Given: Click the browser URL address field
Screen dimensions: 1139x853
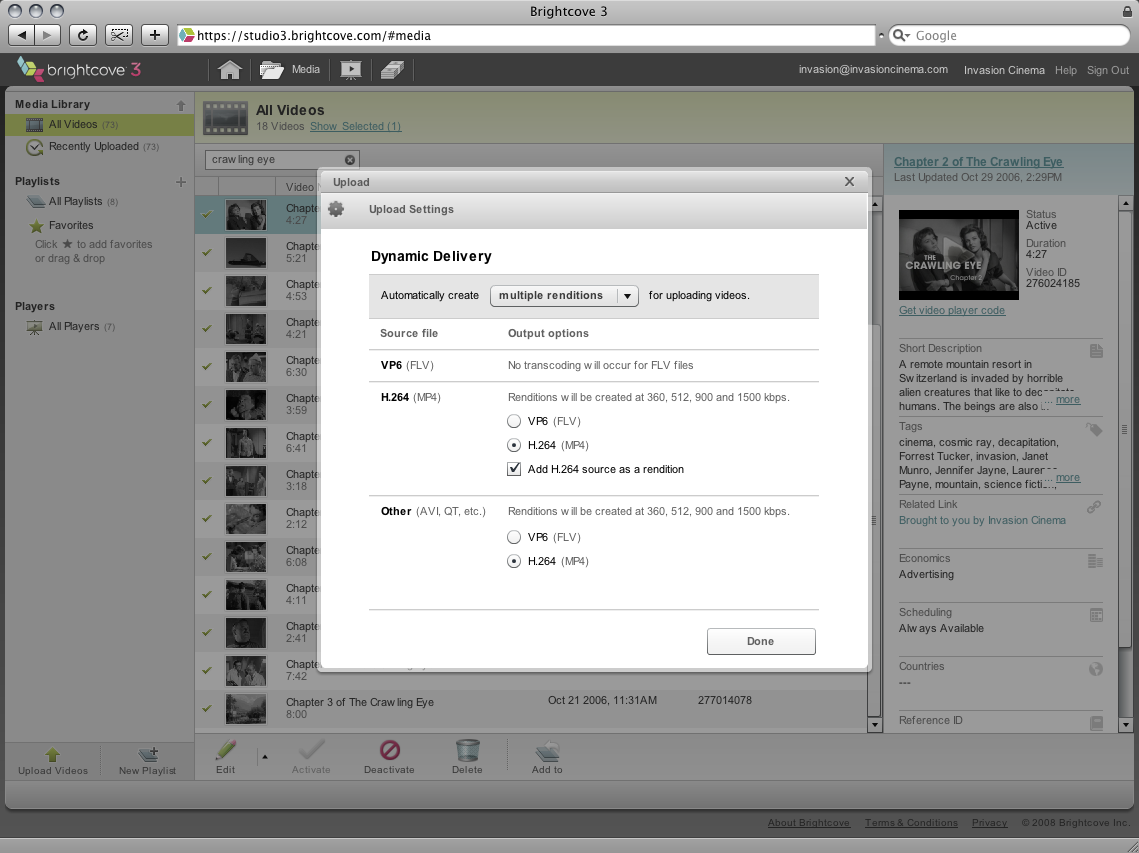Looking at the screenshot, I should click(x=530, y=35).
